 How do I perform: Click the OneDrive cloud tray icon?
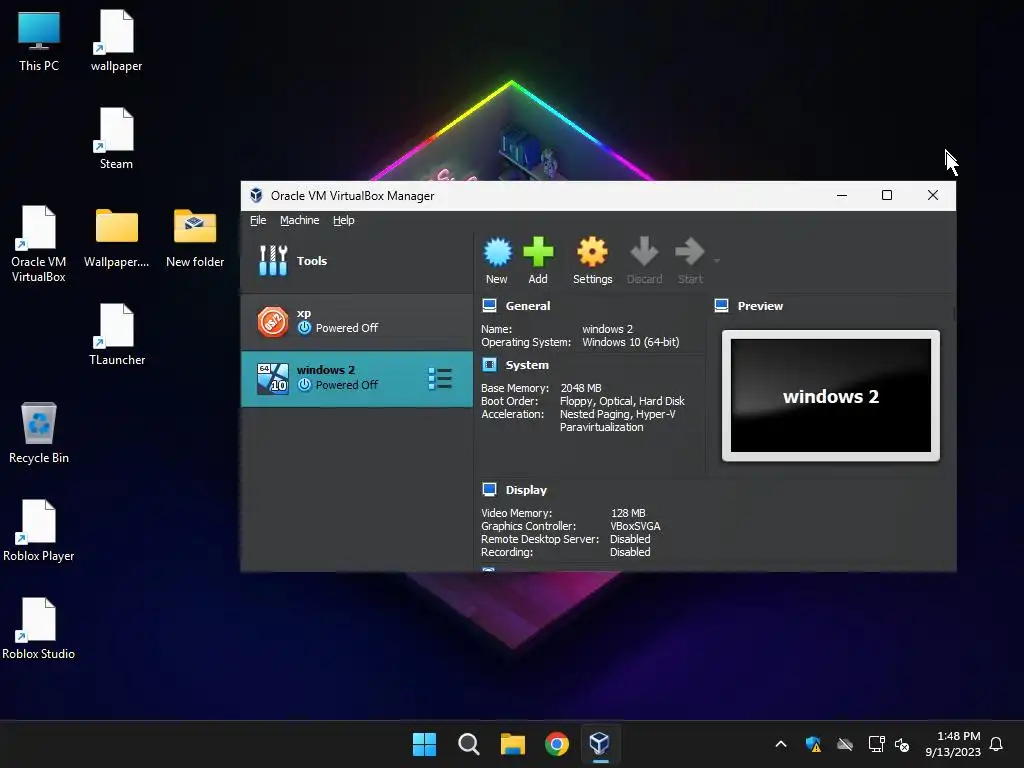pos(844,744)
